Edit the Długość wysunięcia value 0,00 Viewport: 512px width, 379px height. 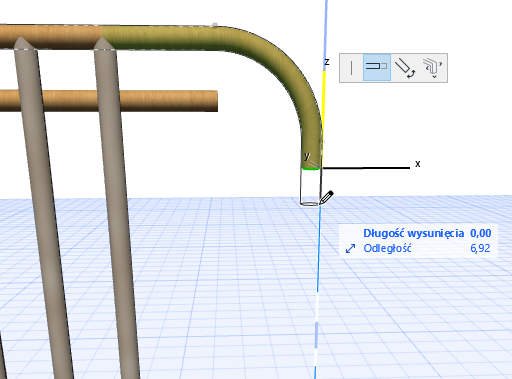click(480, 233)
